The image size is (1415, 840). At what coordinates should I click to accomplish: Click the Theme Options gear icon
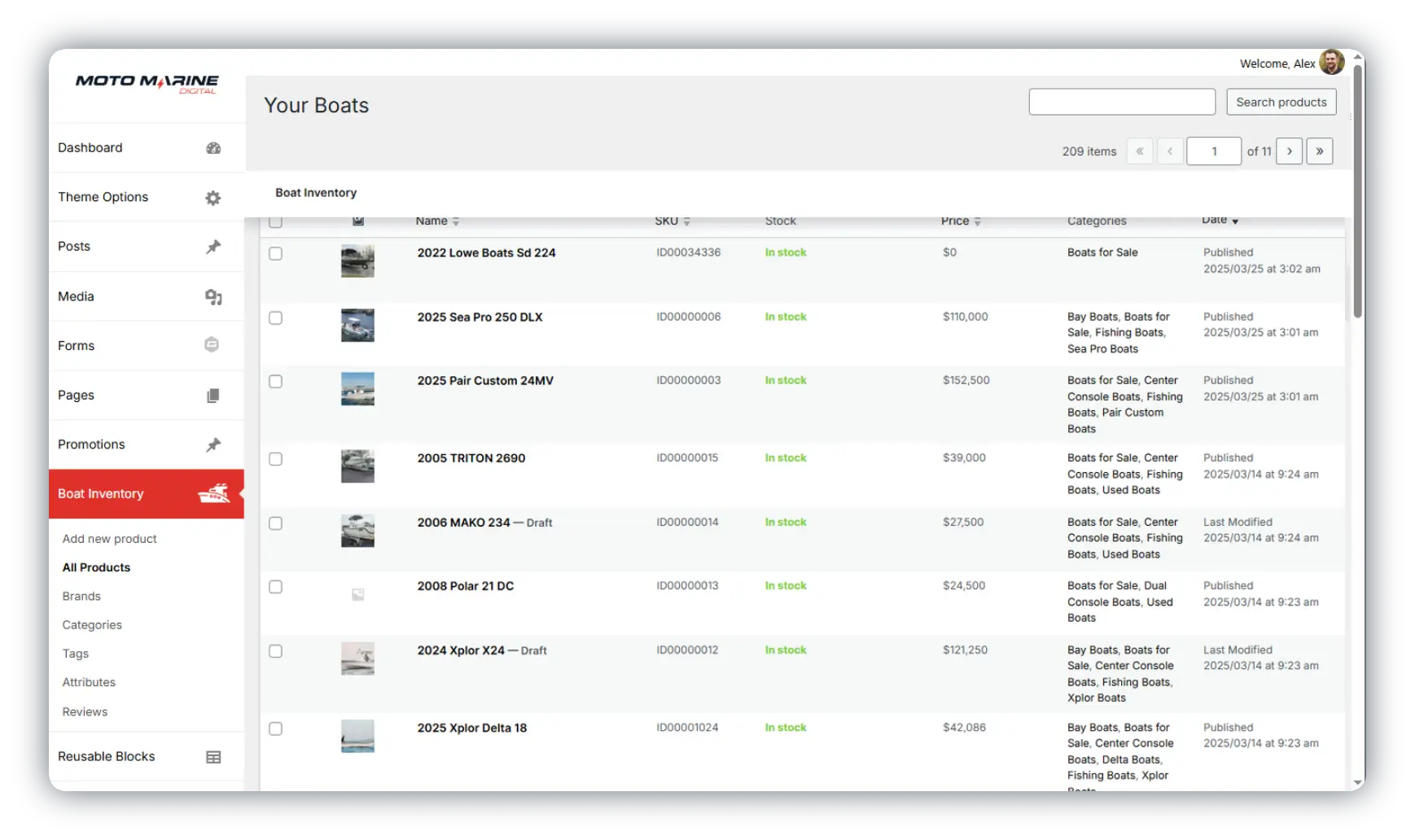[213, 198]
